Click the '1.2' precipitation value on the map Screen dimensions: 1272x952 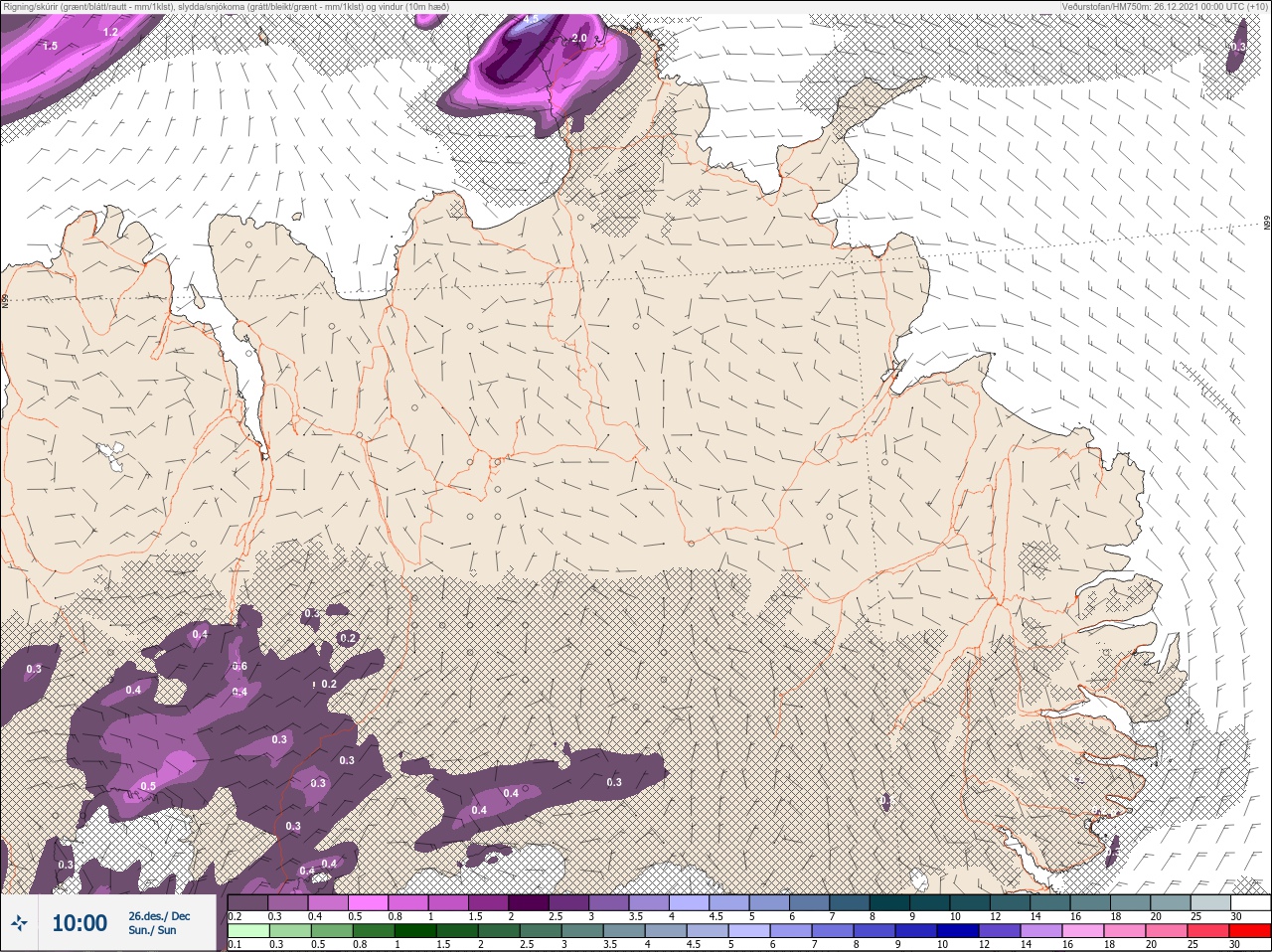(110, 32)
